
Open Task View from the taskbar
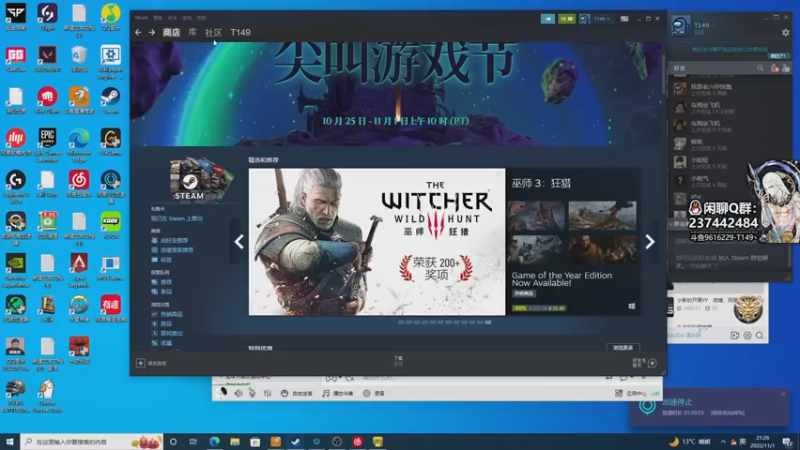point(193,442)
